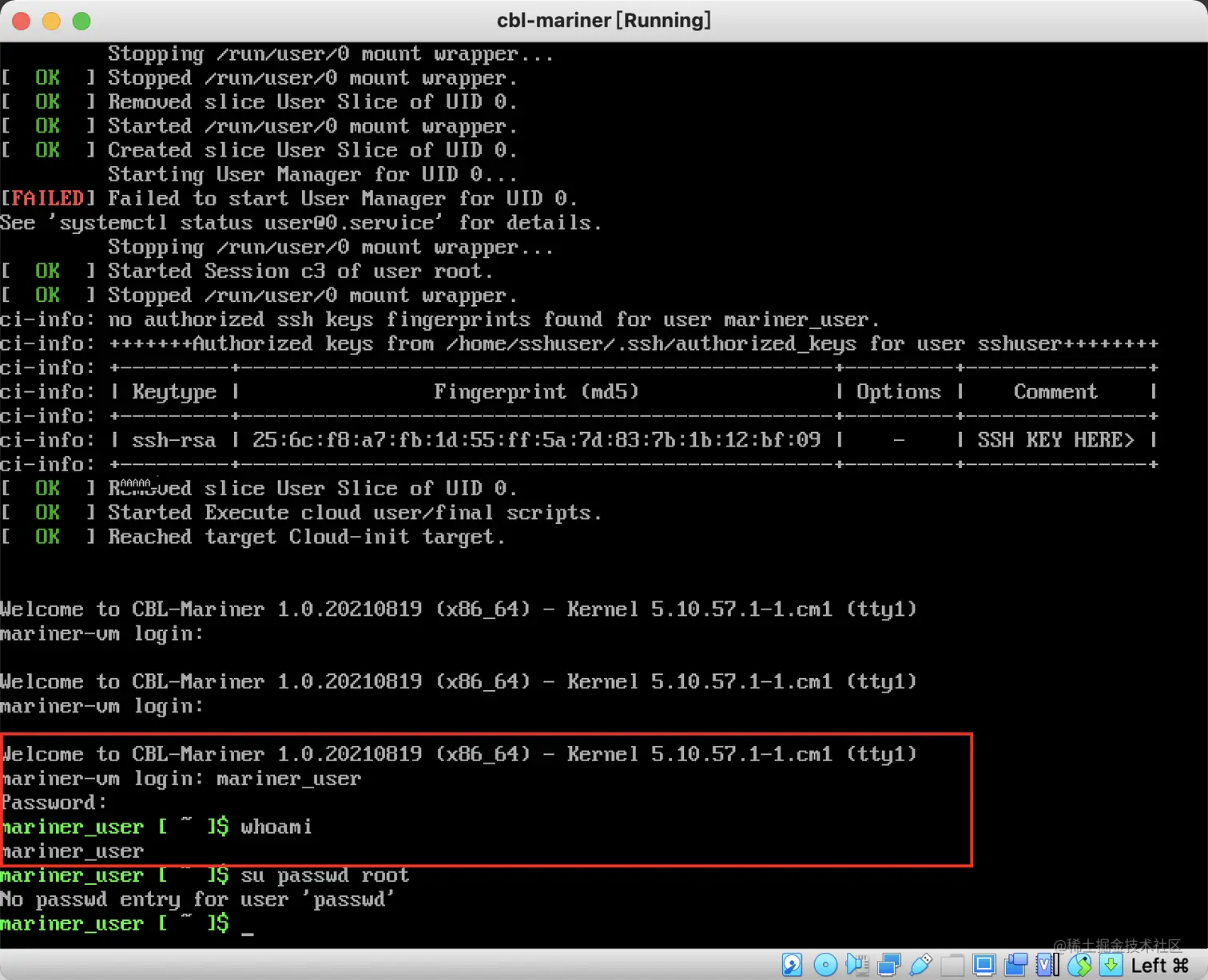Open the mouse integration status icon
Viewport: 1208px width, 980px height.
click(x=1079, y=965)
